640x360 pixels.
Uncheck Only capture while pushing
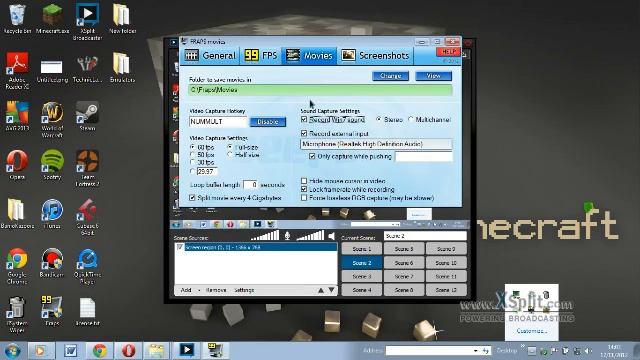coord(312,156)
